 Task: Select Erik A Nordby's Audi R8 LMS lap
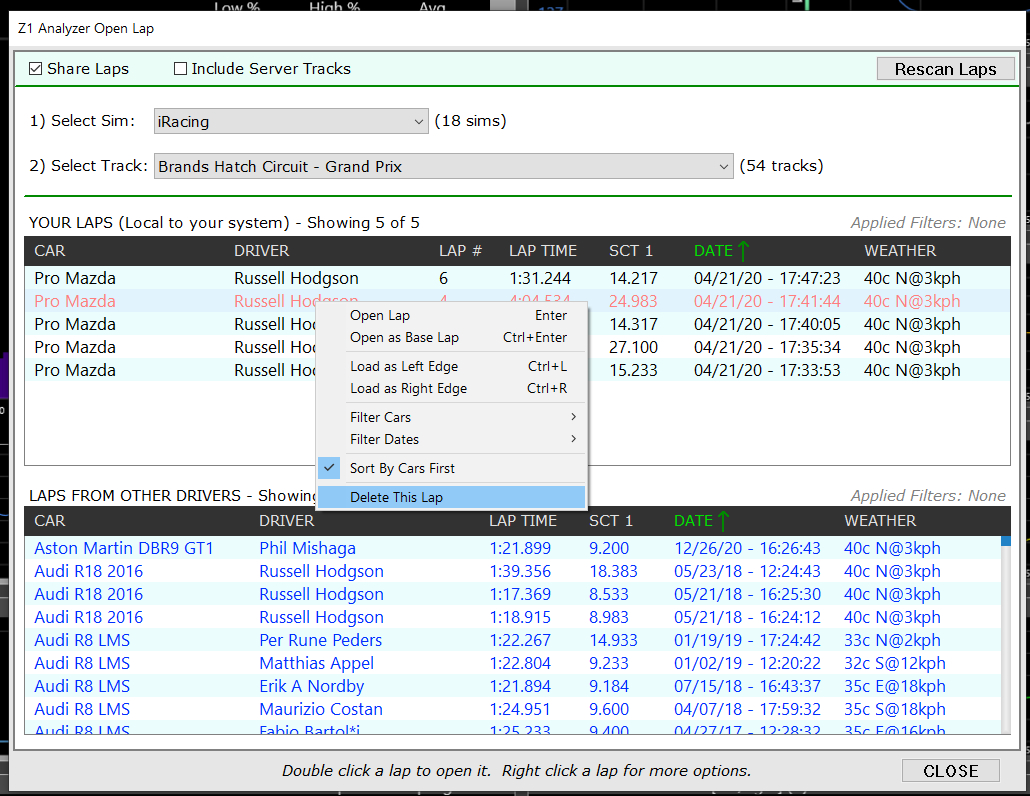512,686
